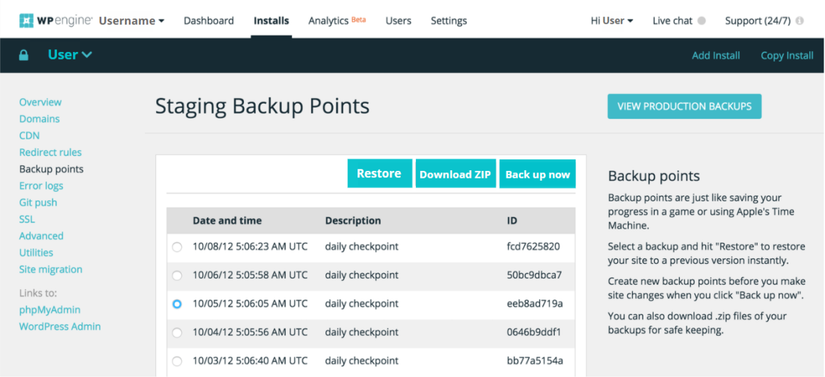Click the padlock icon beside User
The width and height of the screenshot is (825, 377).
pyautogui.click(x=24, y=55)
